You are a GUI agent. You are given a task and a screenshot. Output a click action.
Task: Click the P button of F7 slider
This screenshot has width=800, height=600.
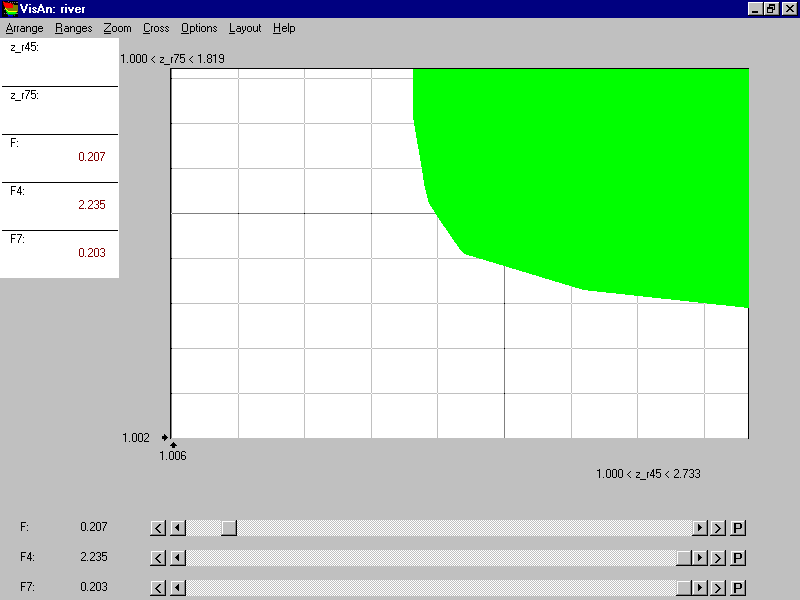click(738, 588)
